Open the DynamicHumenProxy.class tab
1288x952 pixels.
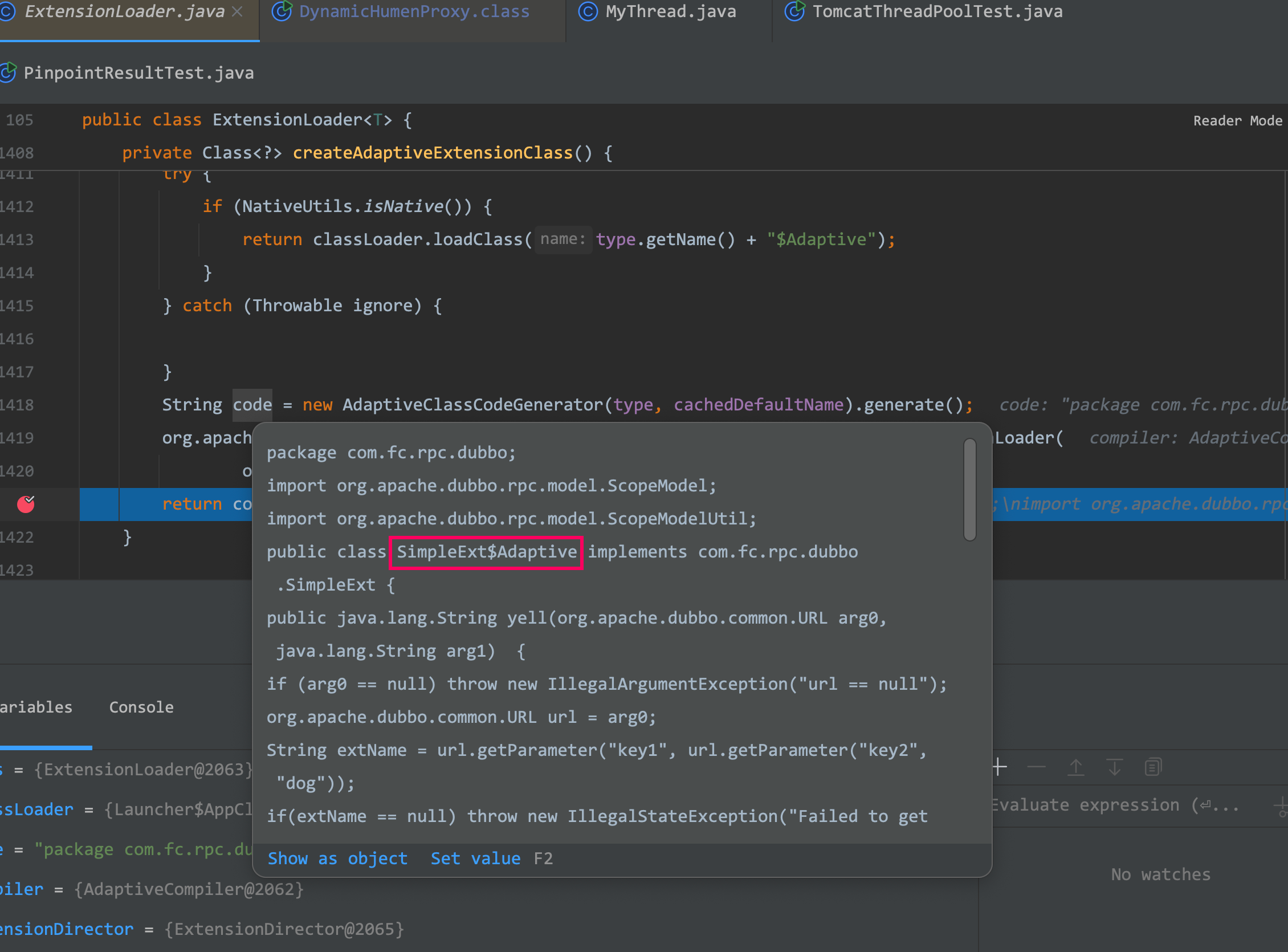[x=413, y=13]
